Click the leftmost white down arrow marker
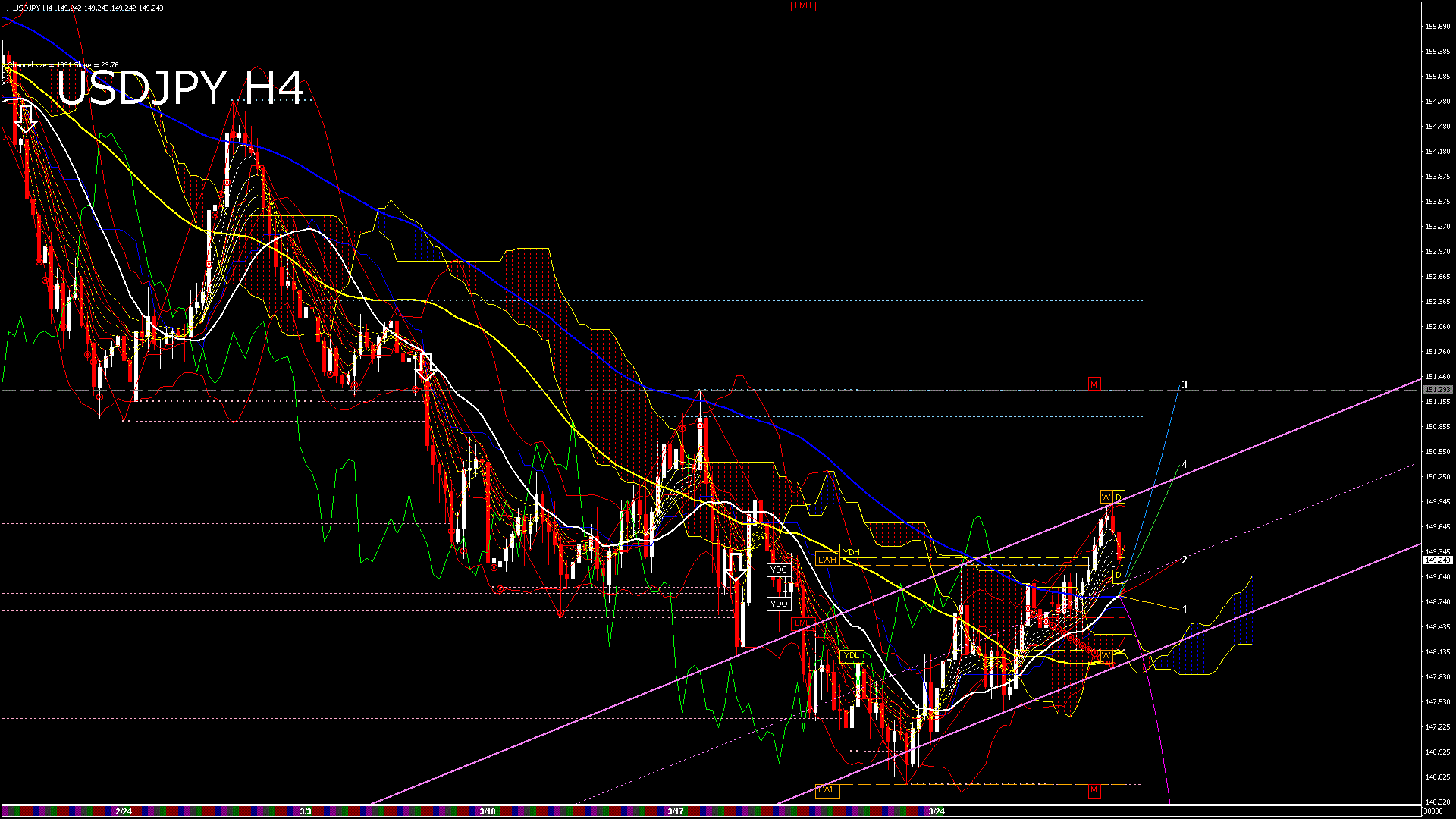Image resolution: width=1456 pixels, height=819 pixels. click(x=26, y=118)
